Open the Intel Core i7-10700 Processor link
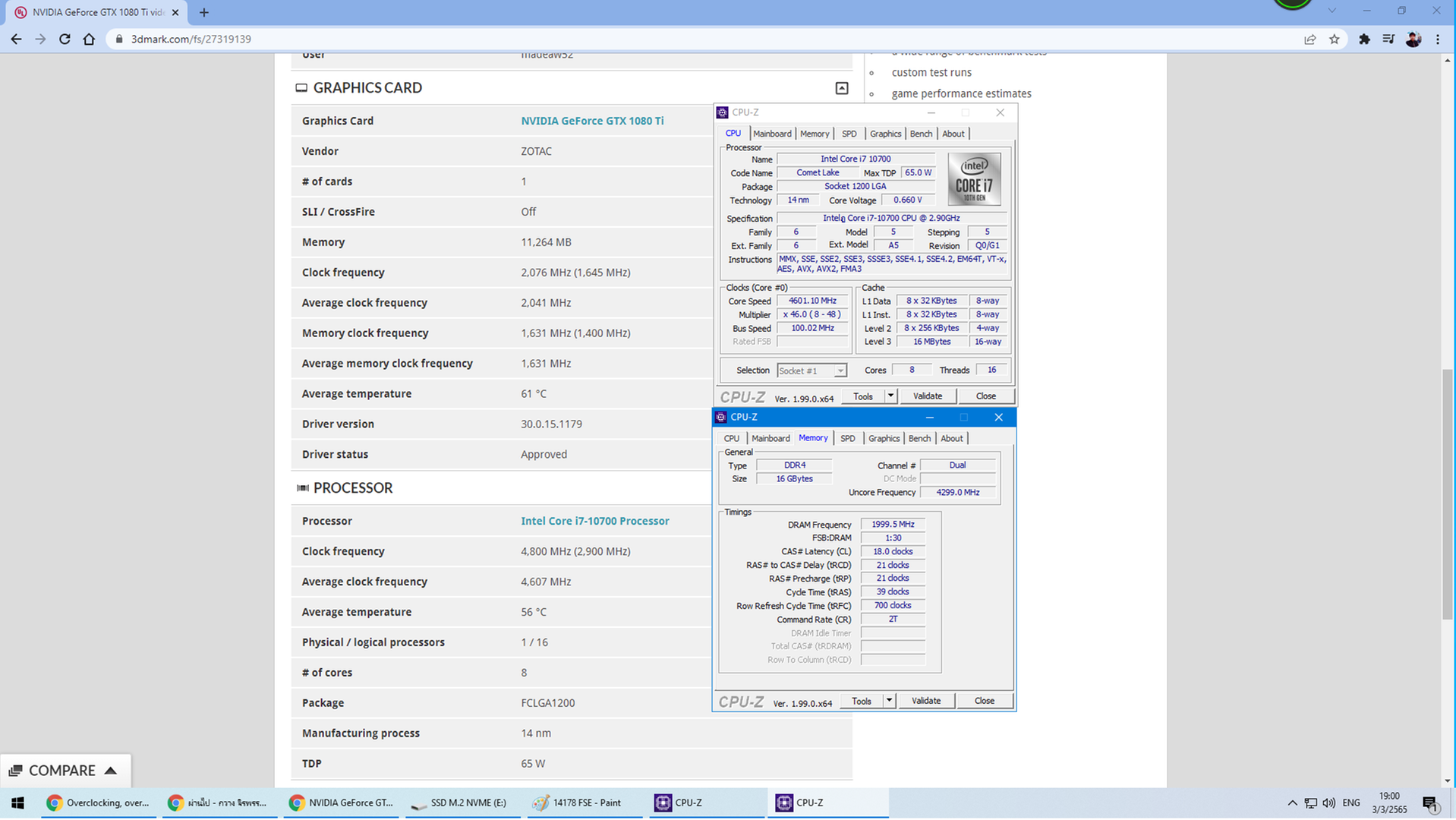 click(x=595, y=521)
